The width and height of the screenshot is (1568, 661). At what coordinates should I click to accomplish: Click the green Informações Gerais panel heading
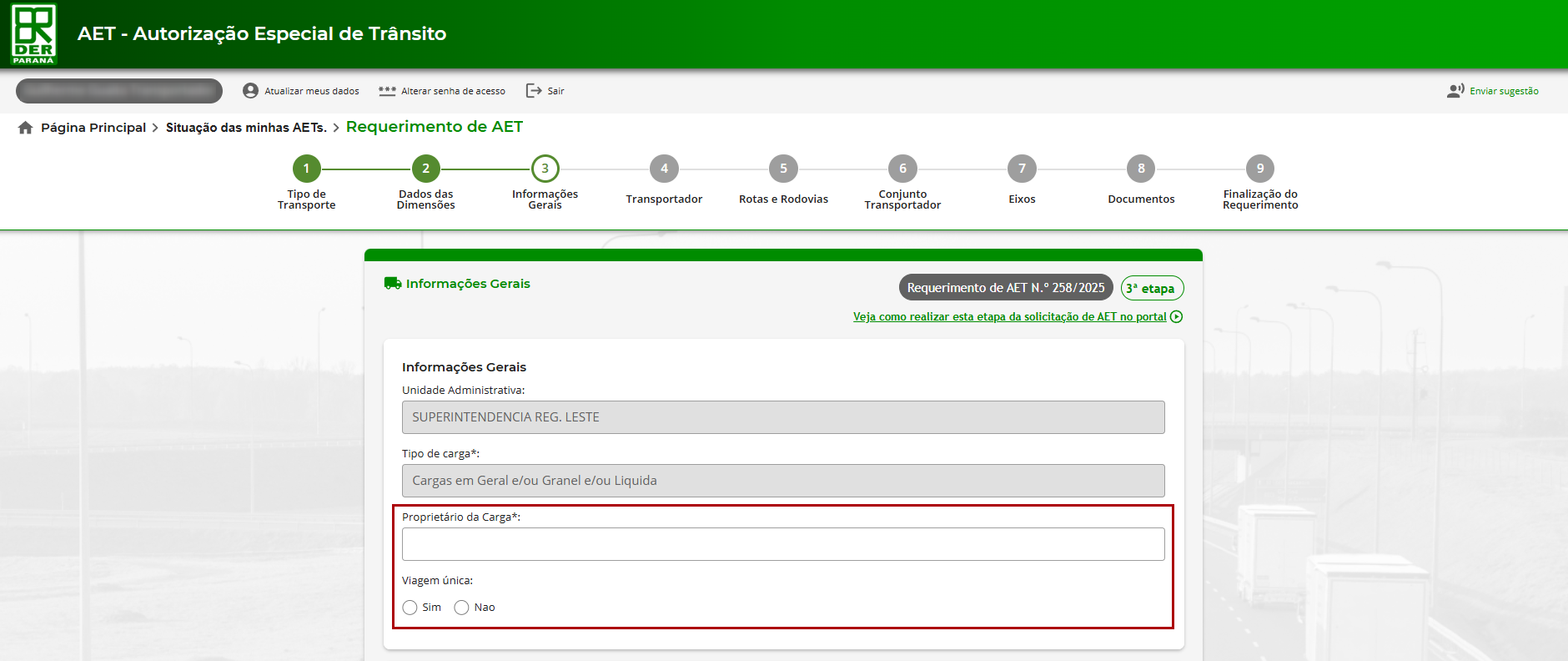coord(468,284)
